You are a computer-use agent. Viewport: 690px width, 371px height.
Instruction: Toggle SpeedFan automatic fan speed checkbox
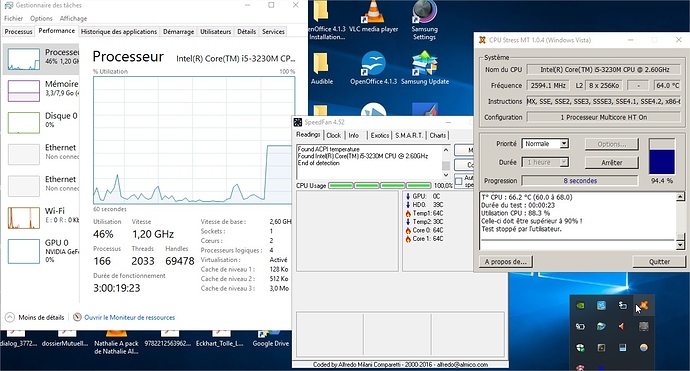click(x=459, y=181)
